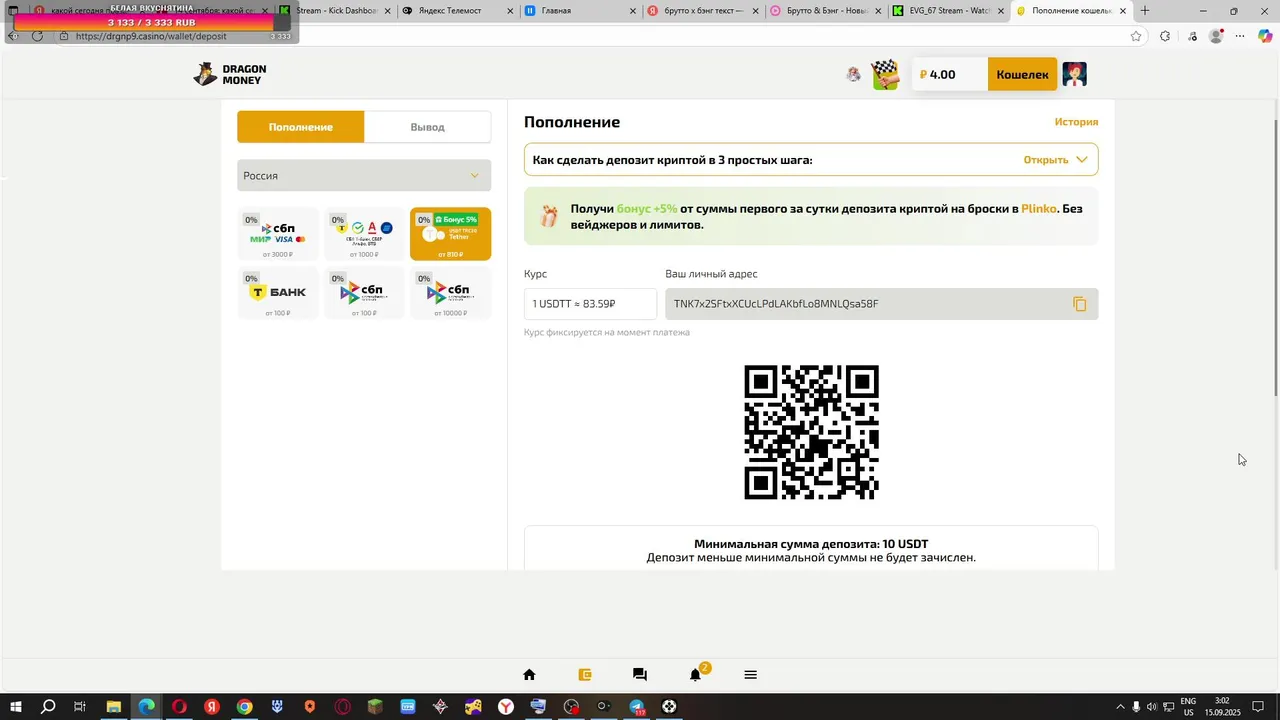The height and width of the screenshot is (720, 1280).
Task: Click the small round icon left of the flag
Action: [x=853, y=74]
